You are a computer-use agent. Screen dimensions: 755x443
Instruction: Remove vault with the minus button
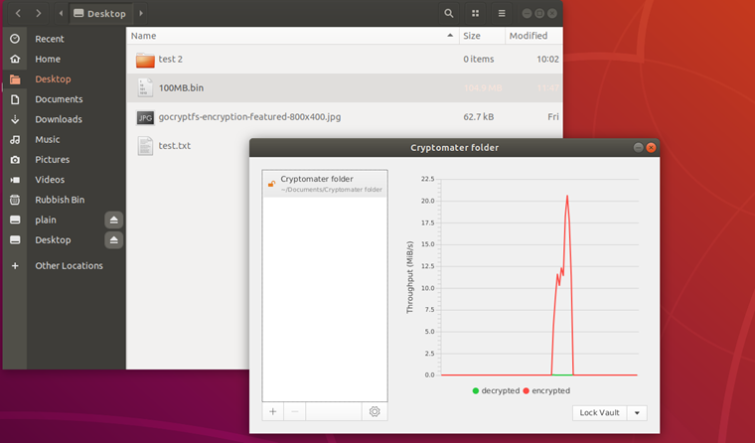click(x=295, y=412)
